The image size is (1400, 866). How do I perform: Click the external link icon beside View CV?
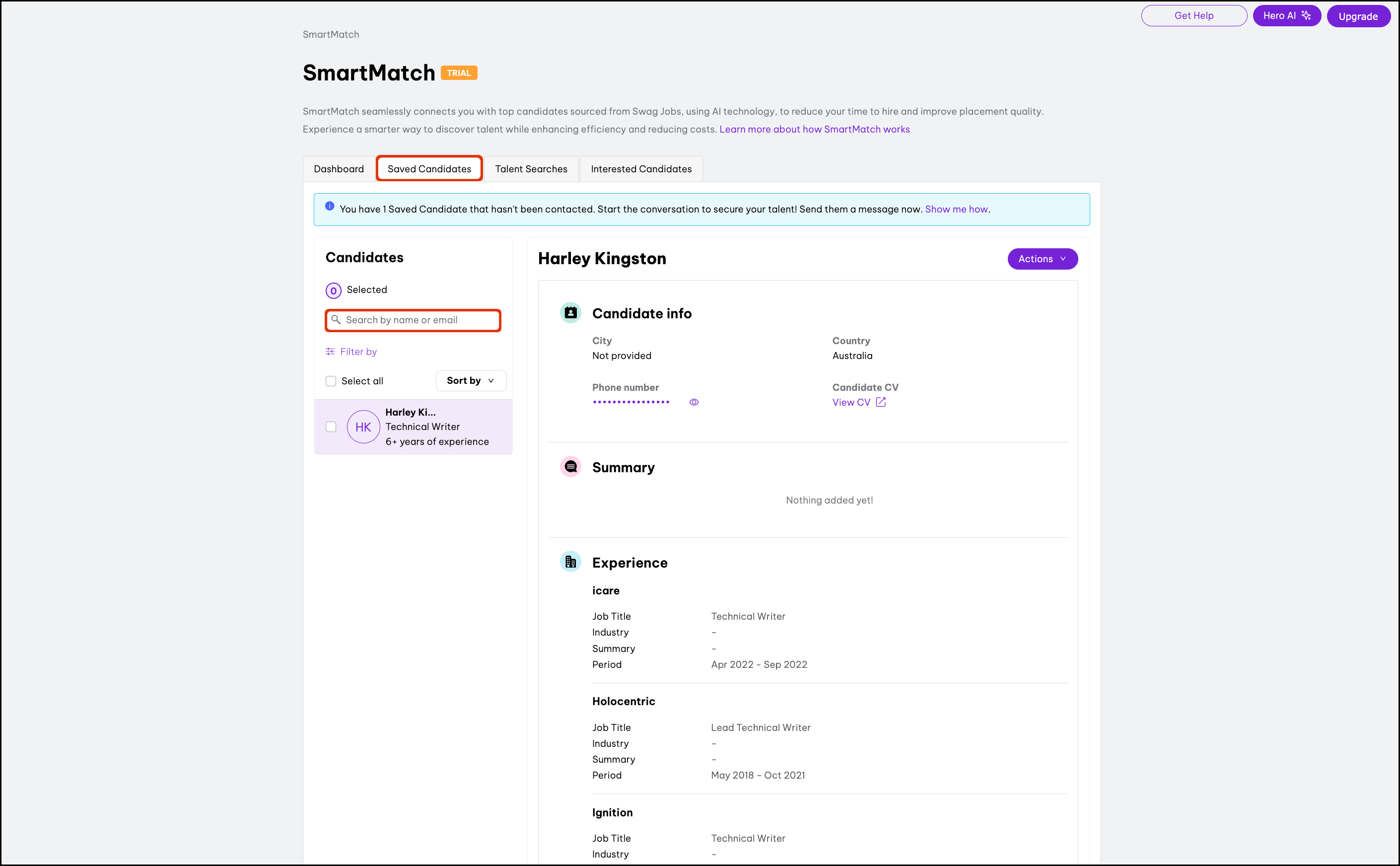(x=881, y=402)
